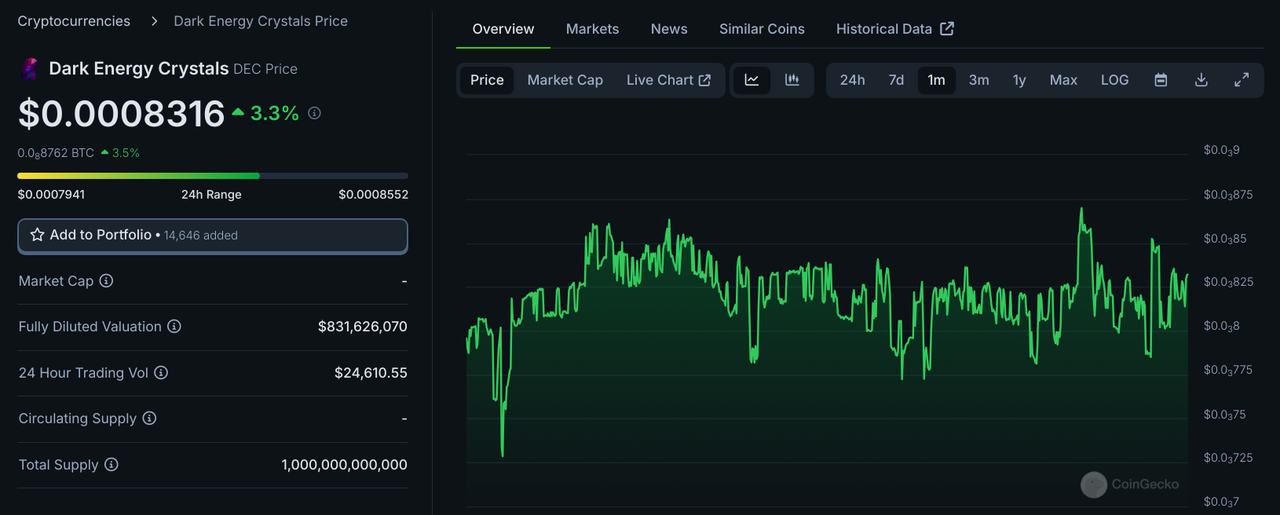Click Add to Portfolio button
This screenshot has height=515, width=1280.
[x=213, y=235]
